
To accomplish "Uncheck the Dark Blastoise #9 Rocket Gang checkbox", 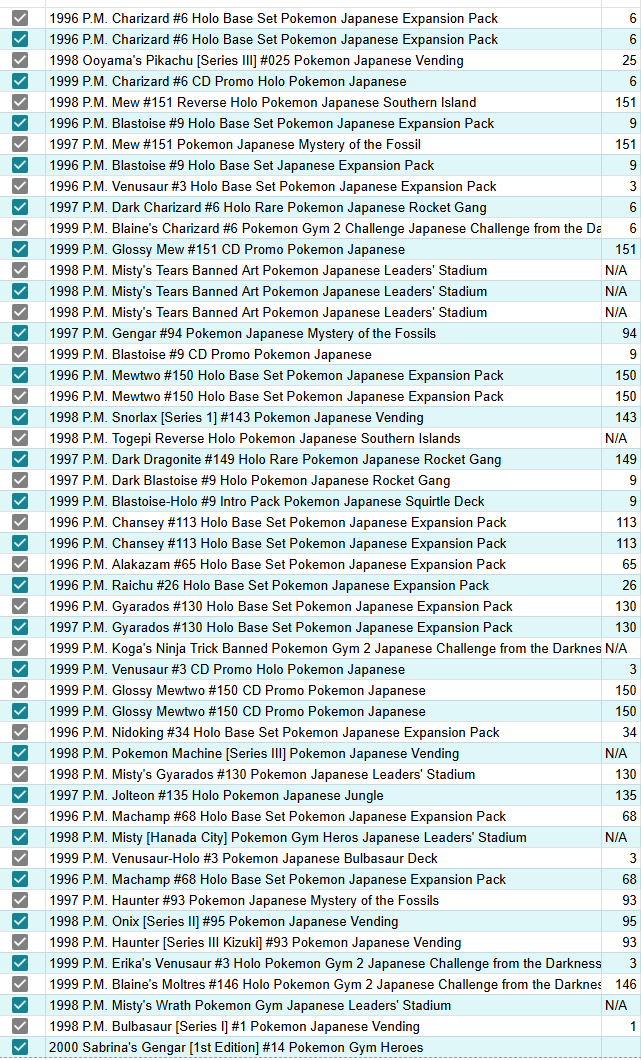I will 20,480.
